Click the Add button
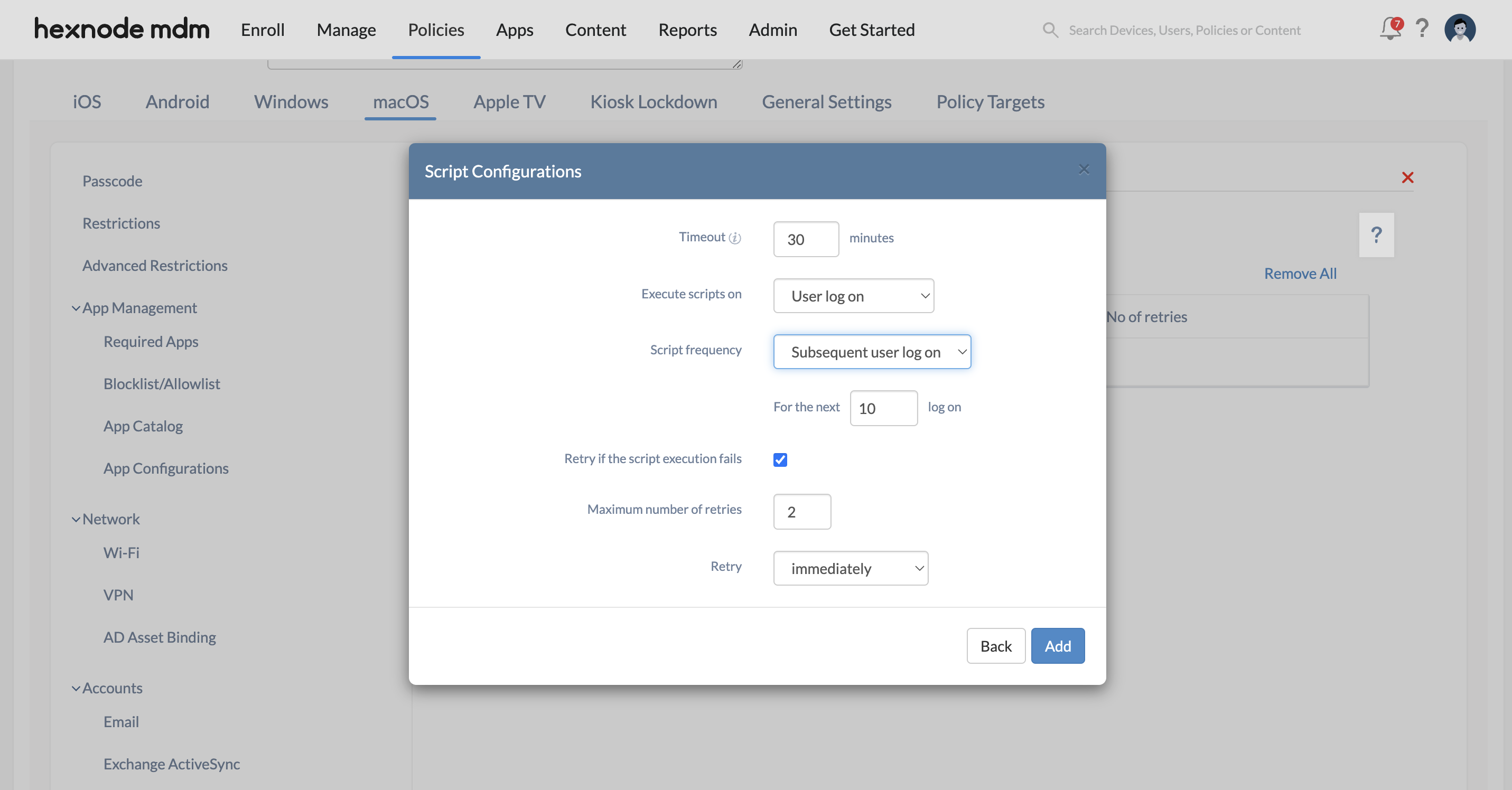This screenshot has height=790, width=1512. pyautogui.click(x=1058, y=646)
